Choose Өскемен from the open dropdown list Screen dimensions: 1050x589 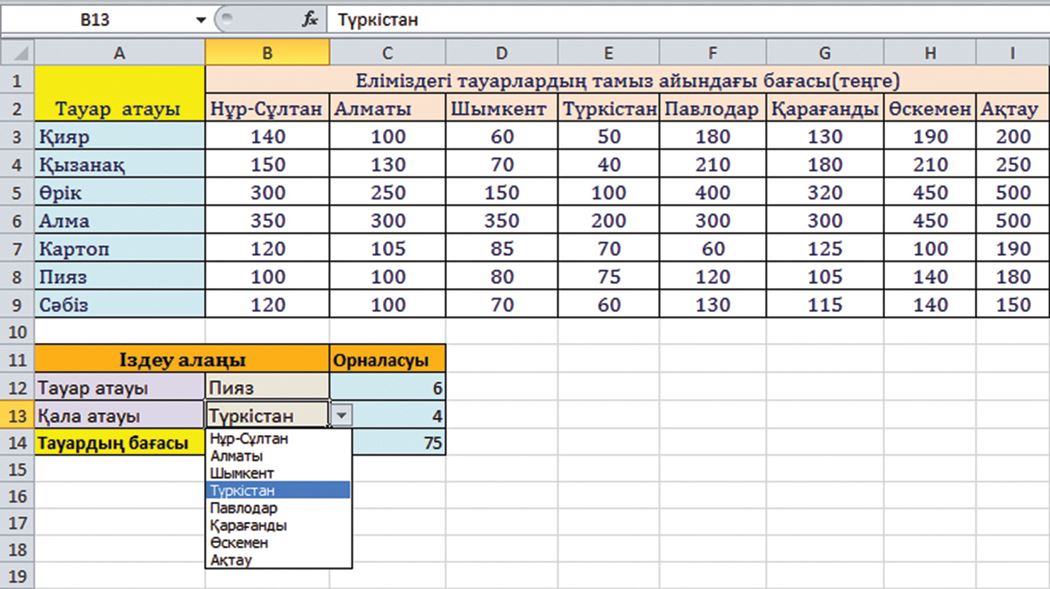tap(278, 543)
